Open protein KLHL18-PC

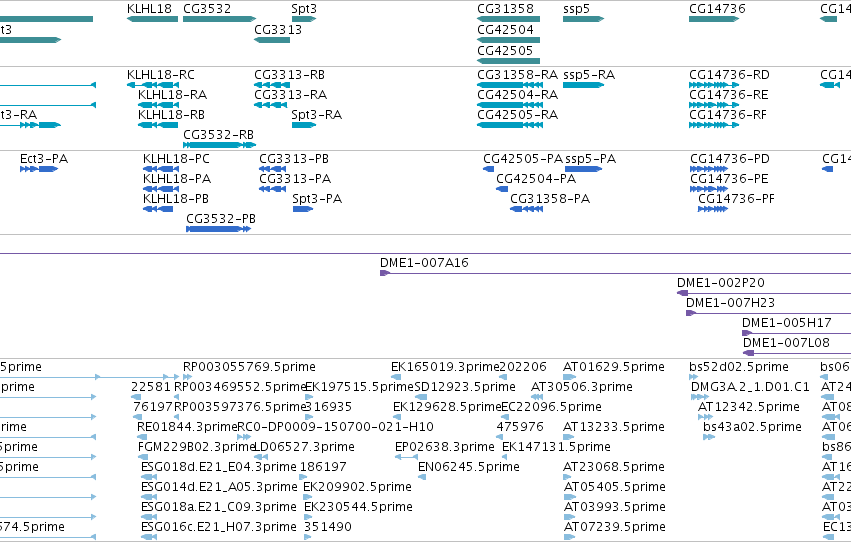[x=161, y=169]
